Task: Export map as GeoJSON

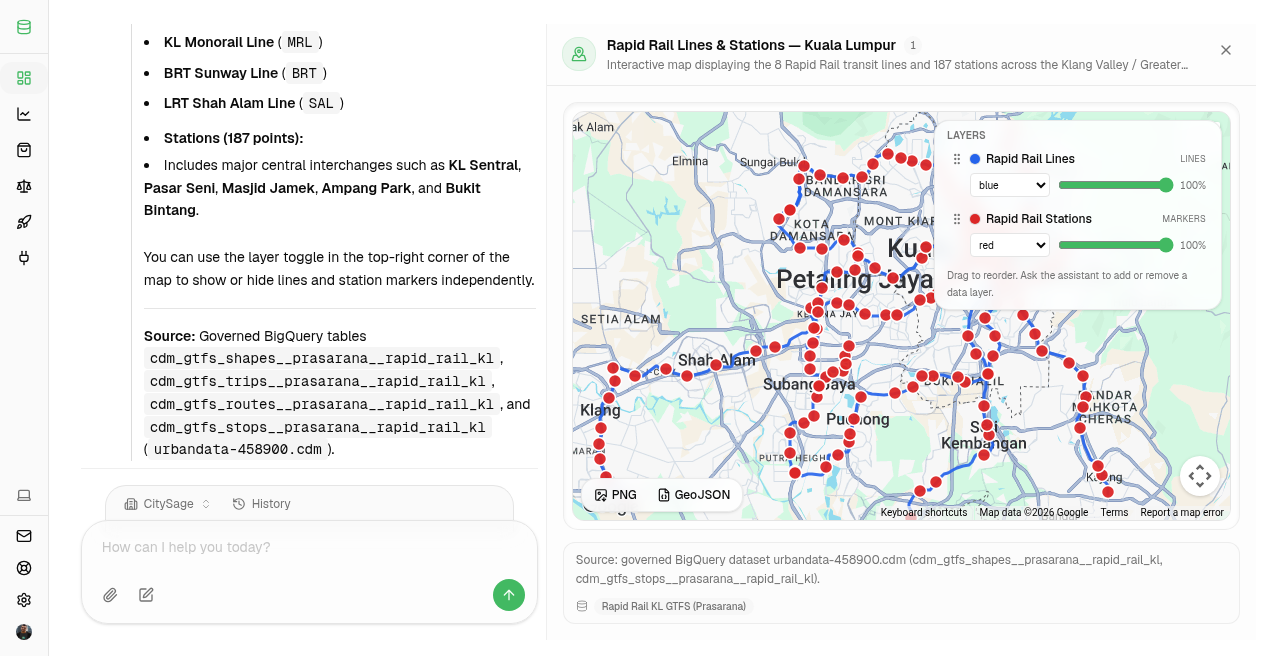Action: tap(694, 495)
